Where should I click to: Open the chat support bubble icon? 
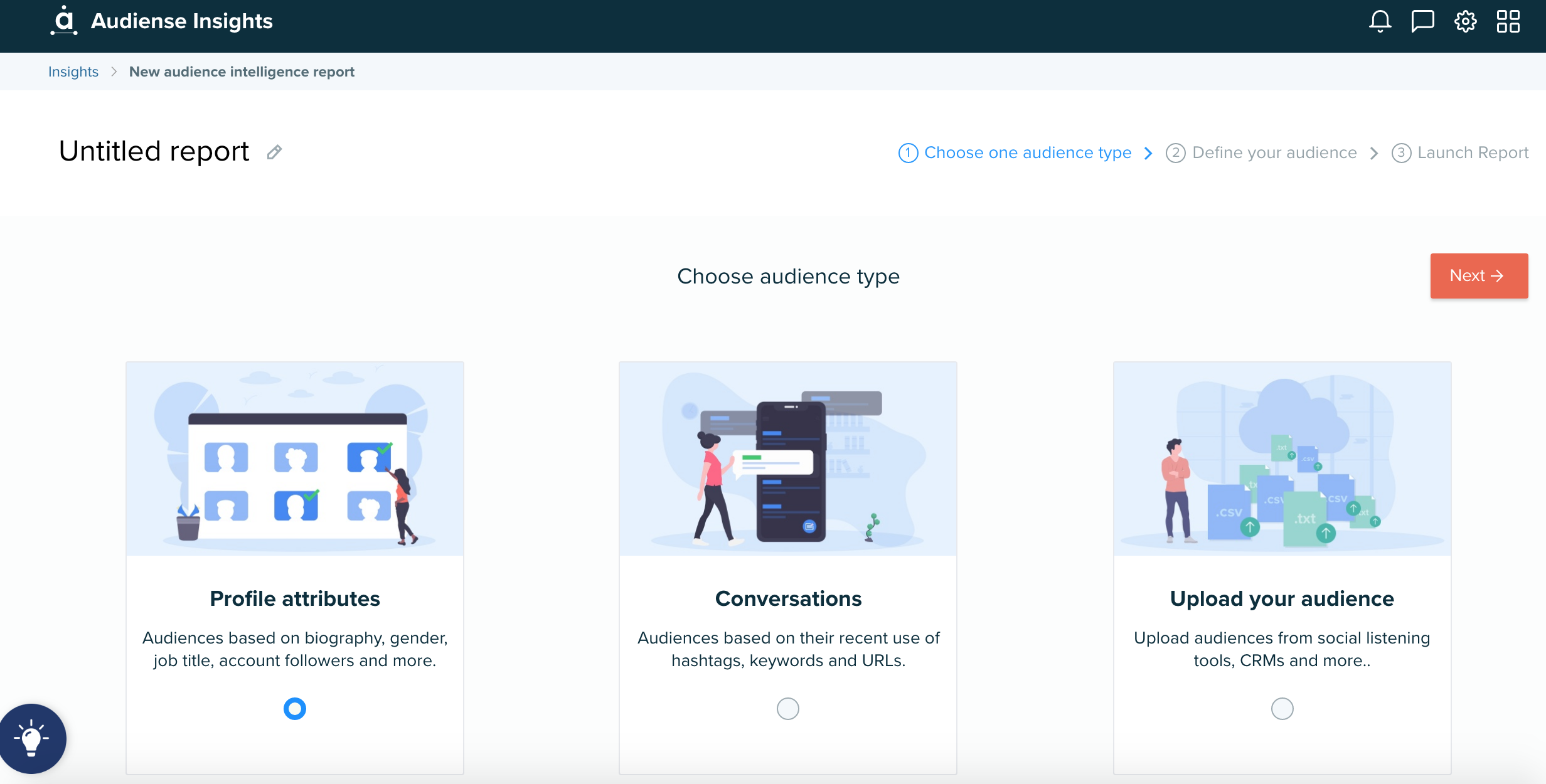pyautogui.click(x=1422, y=21)
